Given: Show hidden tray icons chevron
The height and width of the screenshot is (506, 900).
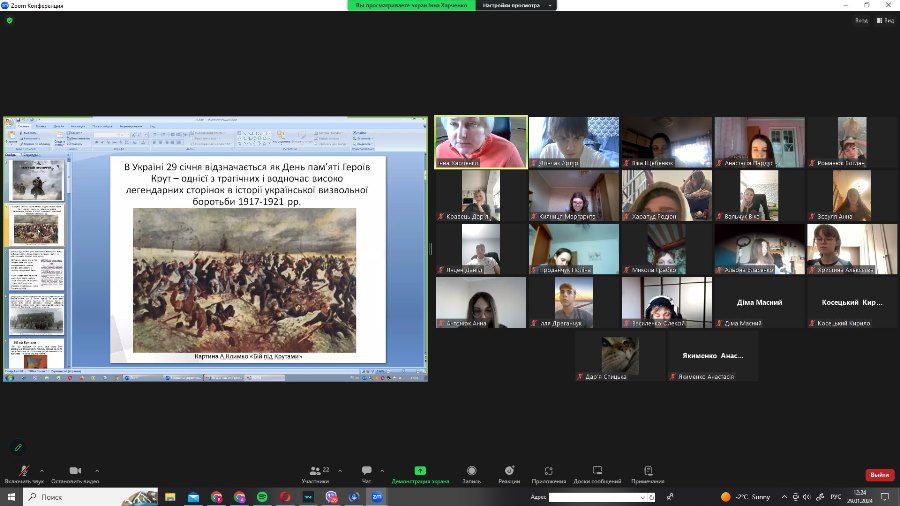Looking at the screenshot, I should [784, 497].
